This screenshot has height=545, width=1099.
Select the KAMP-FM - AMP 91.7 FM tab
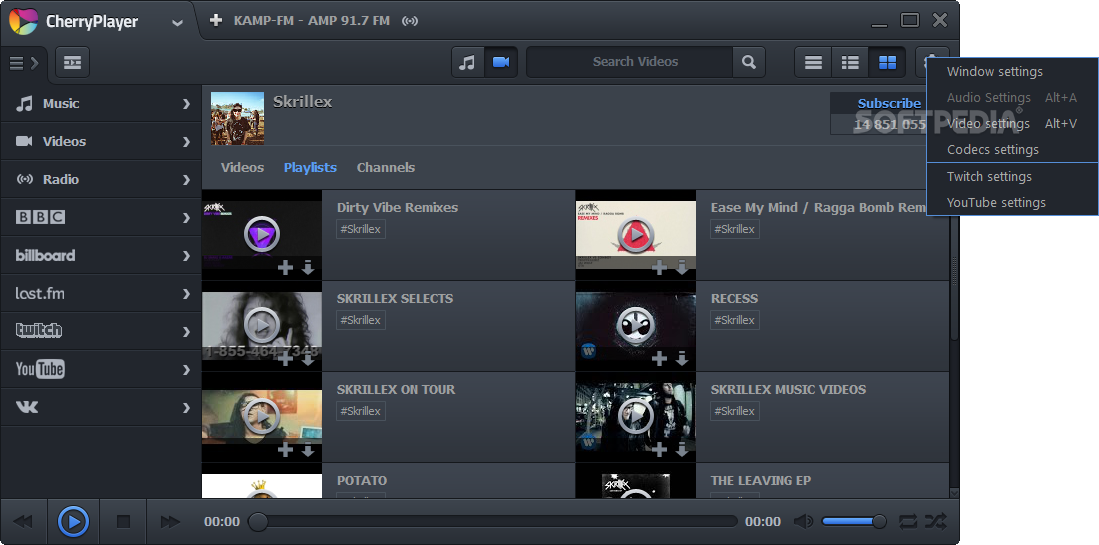coord(312,20)
